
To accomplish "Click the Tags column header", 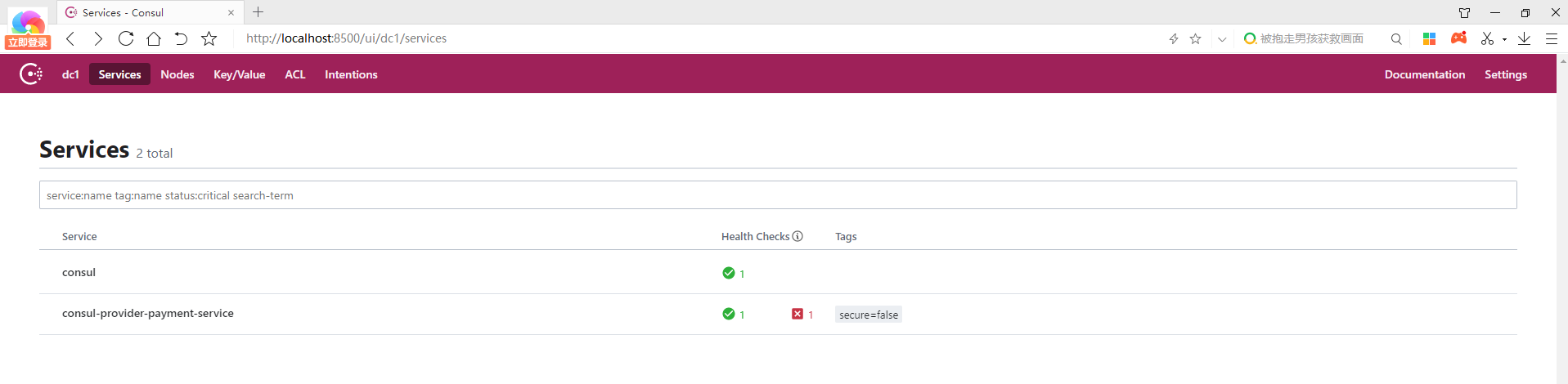I will click(x=846, y=236).
